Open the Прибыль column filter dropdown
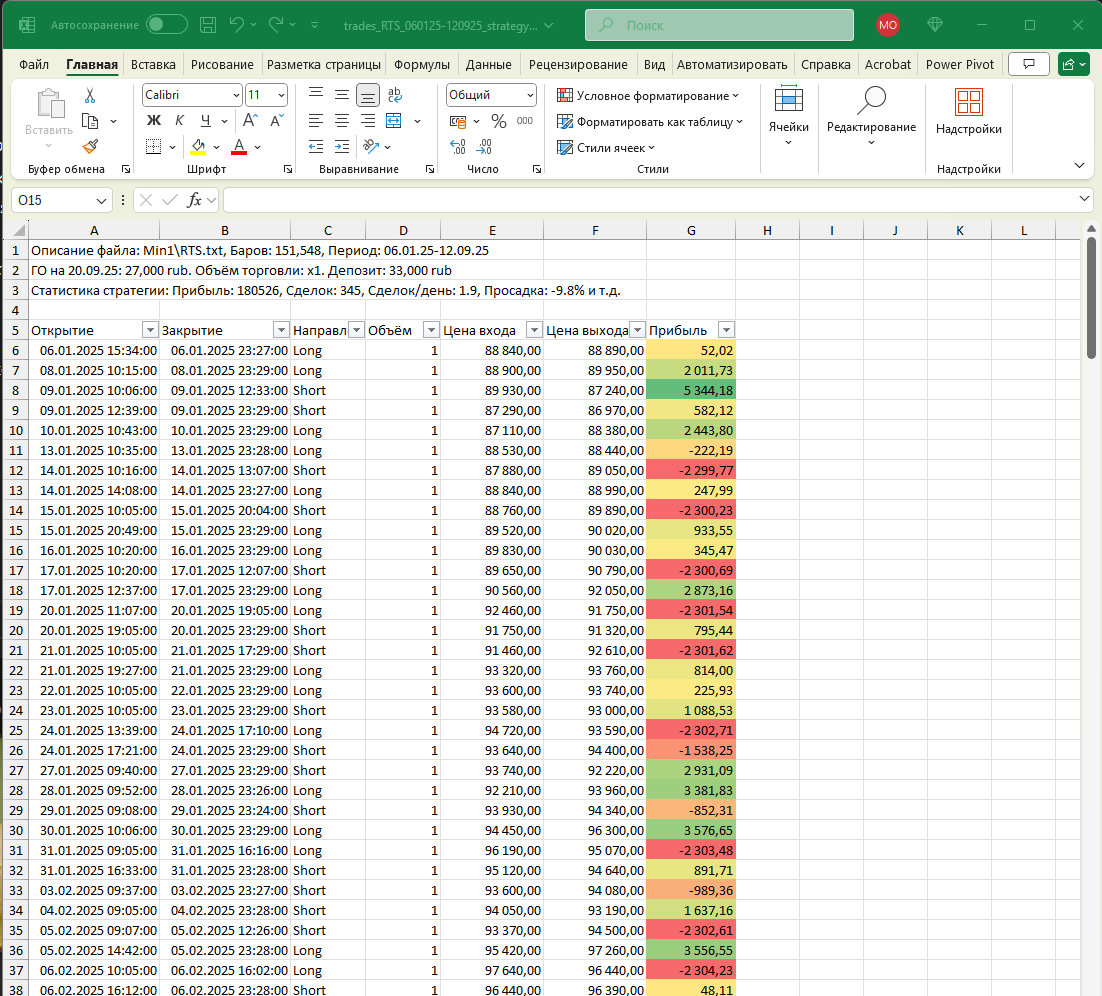The width and height of the screenshot is (1102, 996). point(726,331)
